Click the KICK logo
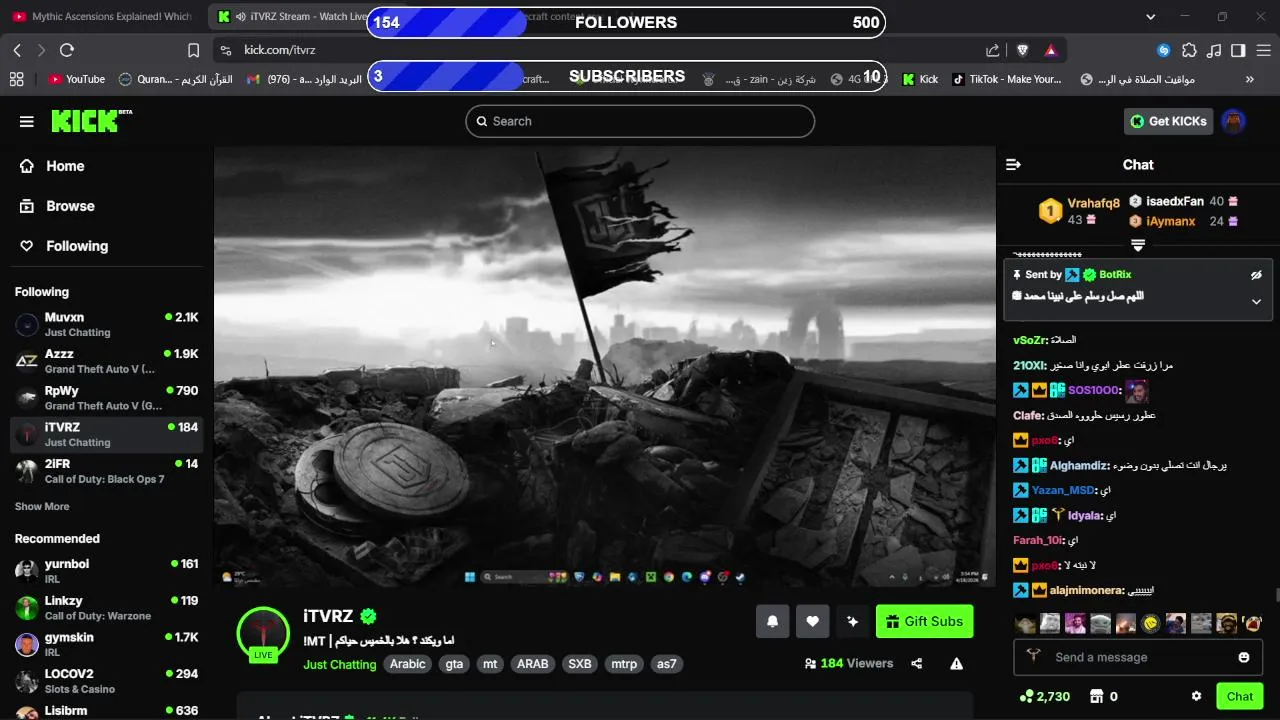 pos(91,121)
